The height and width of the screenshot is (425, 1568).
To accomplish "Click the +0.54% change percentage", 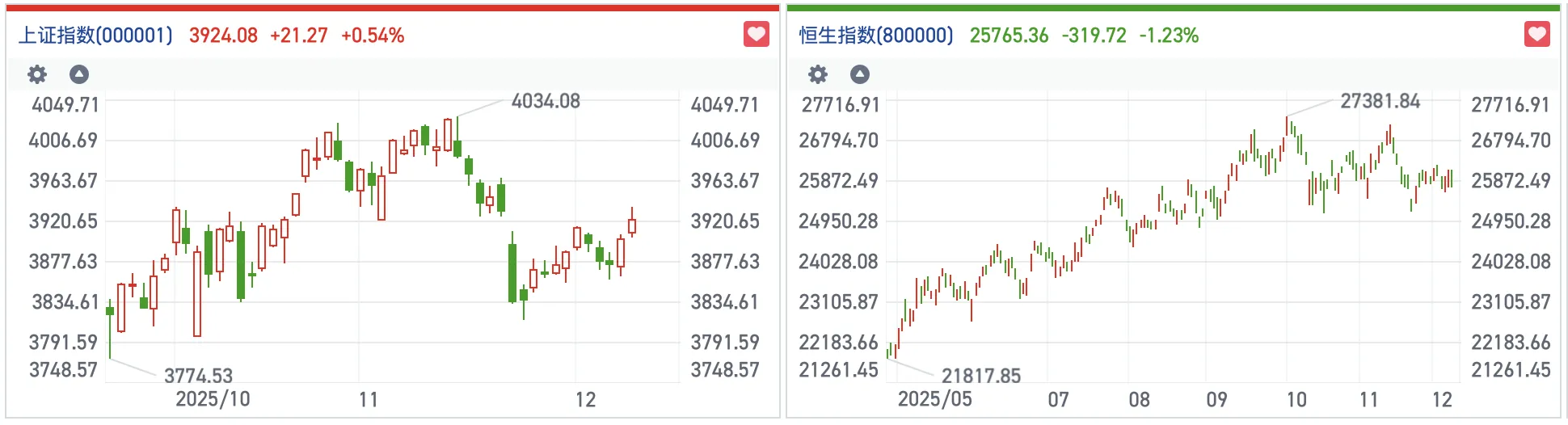I will coord(373,36).
